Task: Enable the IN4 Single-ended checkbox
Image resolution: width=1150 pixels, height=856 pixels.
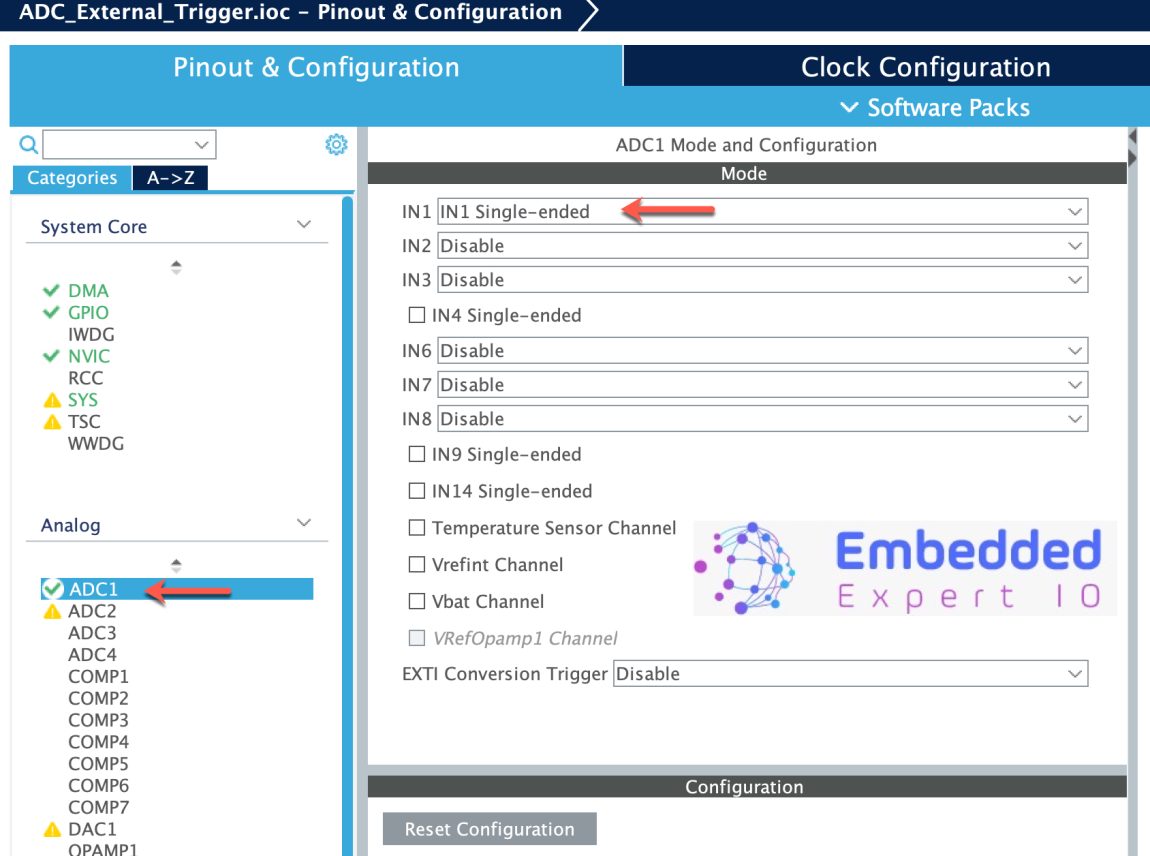Action: click(417, 315)
